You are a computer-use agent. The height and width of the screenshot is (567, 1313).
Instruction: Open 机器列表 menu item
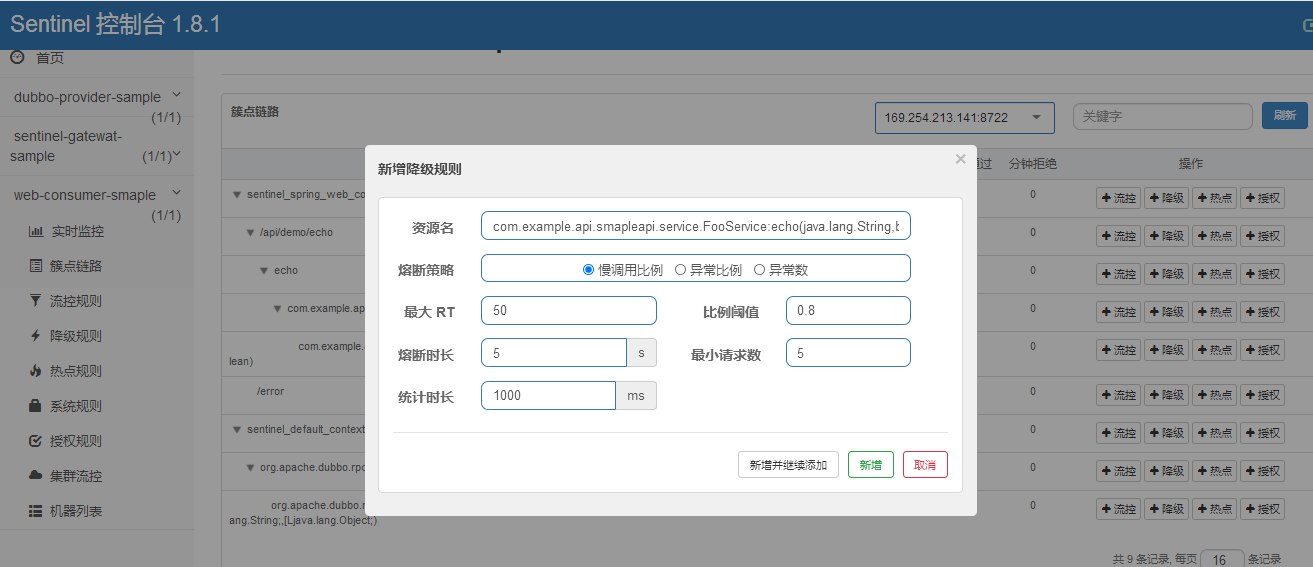[x=76, y=511]
